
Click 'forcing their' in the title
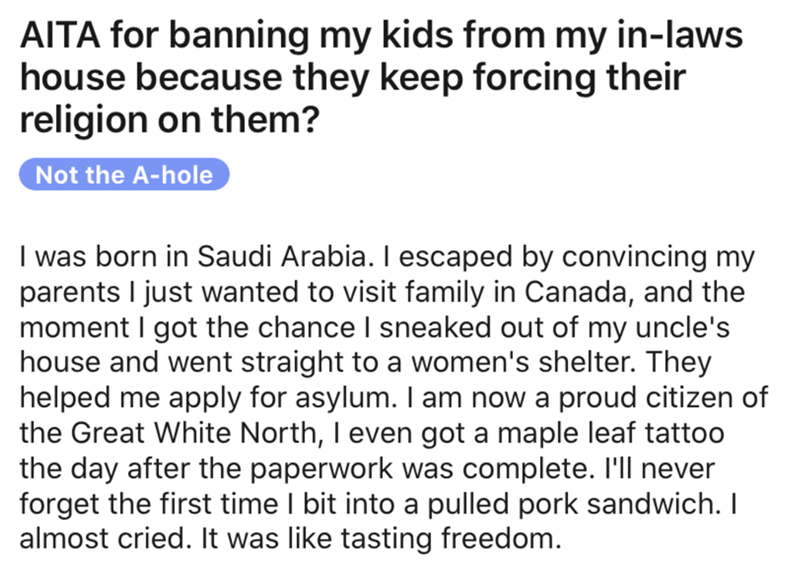pyautogui.click(x=579, y=78)
